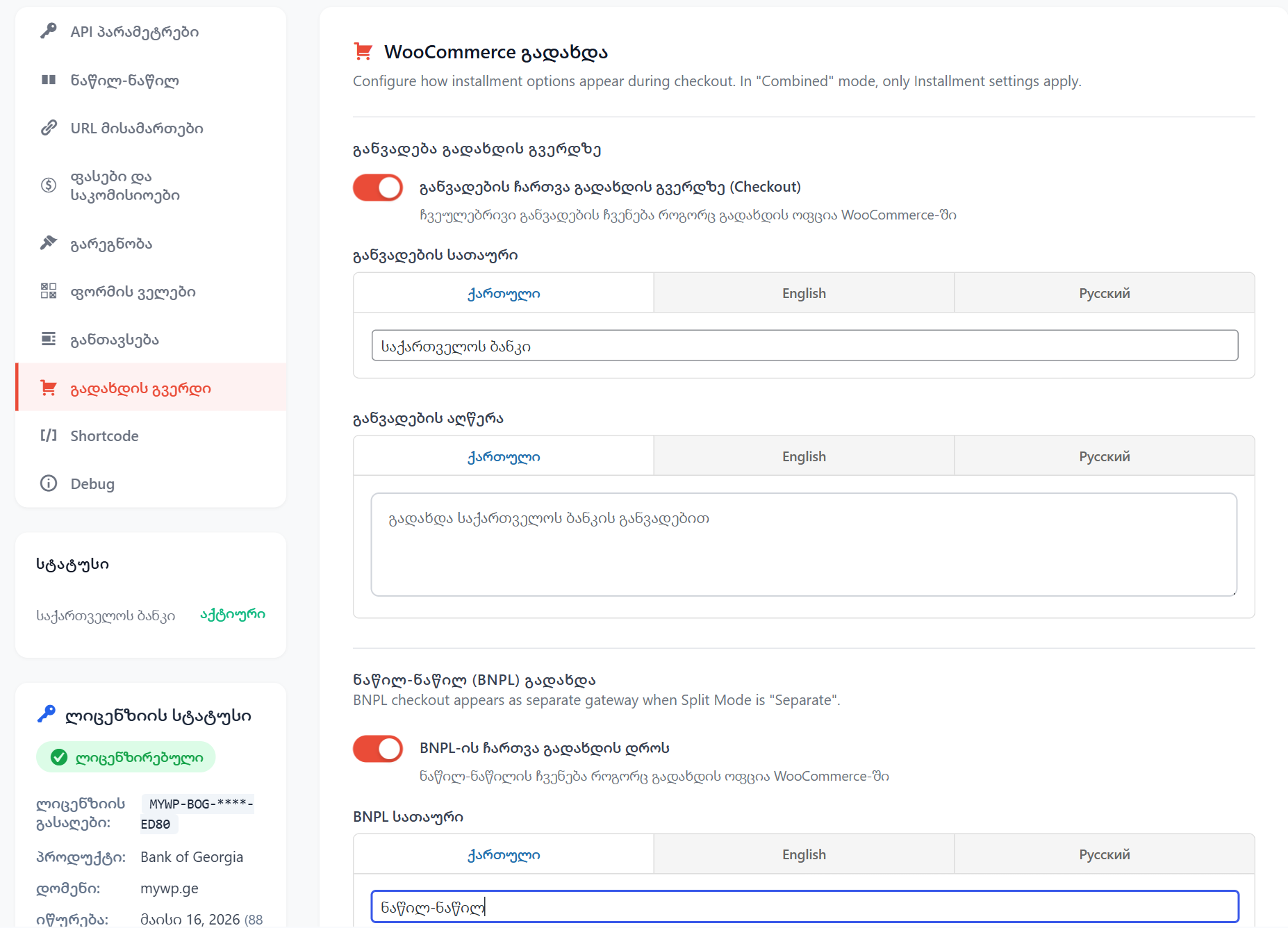The image size is (1288, 928).
Task: Open the Debug menu item
Action: pos(92,483)
